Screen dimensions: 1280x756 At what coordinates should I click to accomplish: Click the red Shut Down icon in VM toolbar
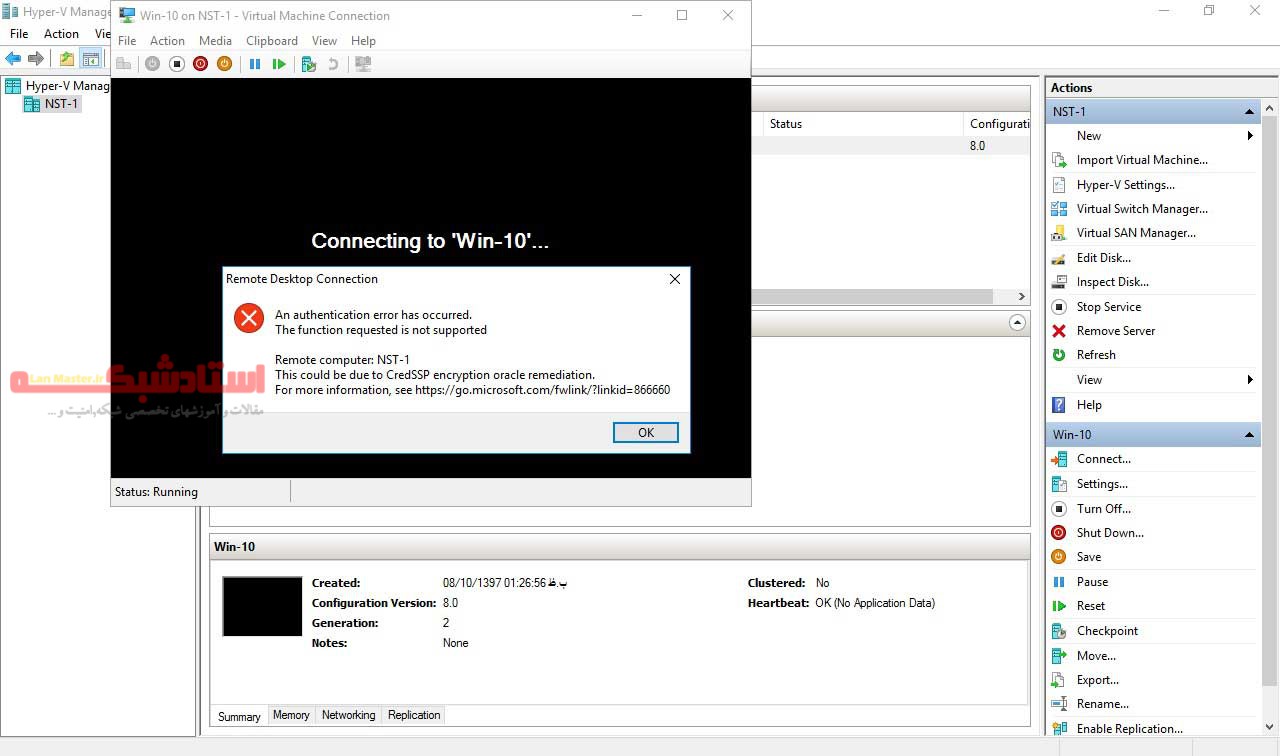200,64
